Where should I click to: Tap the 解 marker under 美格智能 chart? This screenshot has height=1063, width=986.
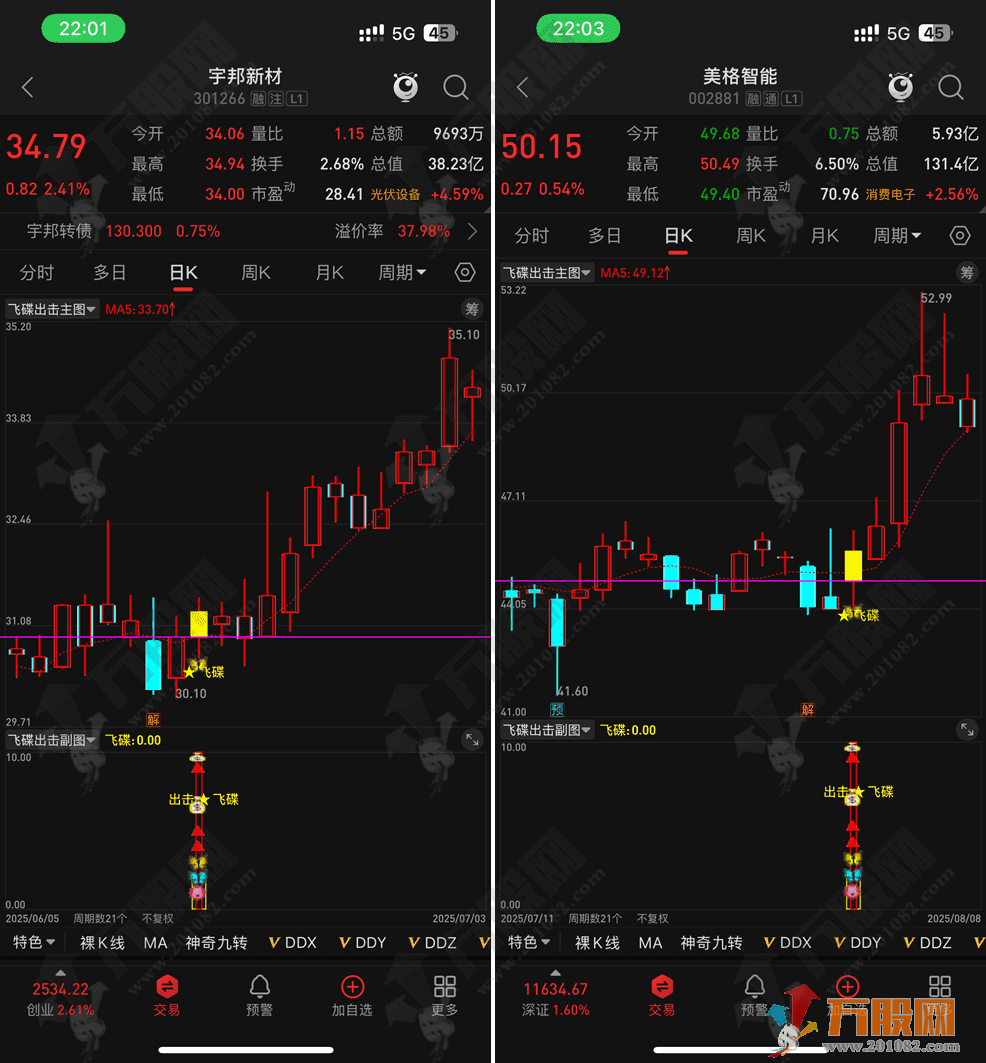click(807, 710)
